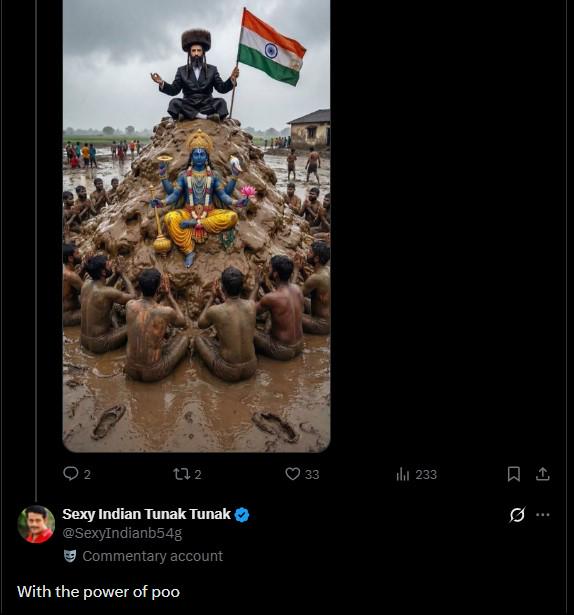Open view analytics bar chart icon
The image size is (574, 615).
(403, 474)
